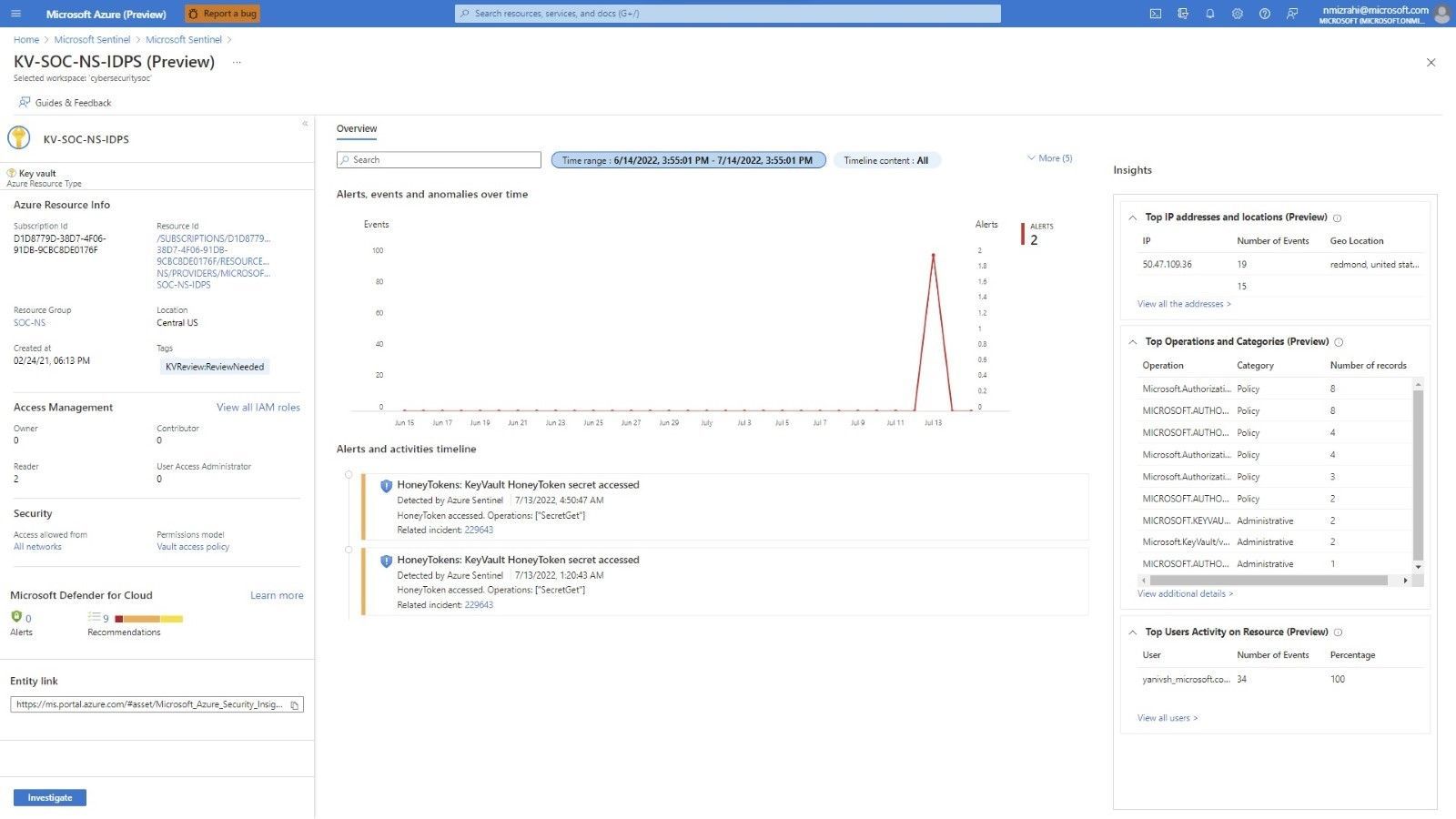
Task: Collapse Top IP addresses and locations section
Action: [x=1133, y=217]
